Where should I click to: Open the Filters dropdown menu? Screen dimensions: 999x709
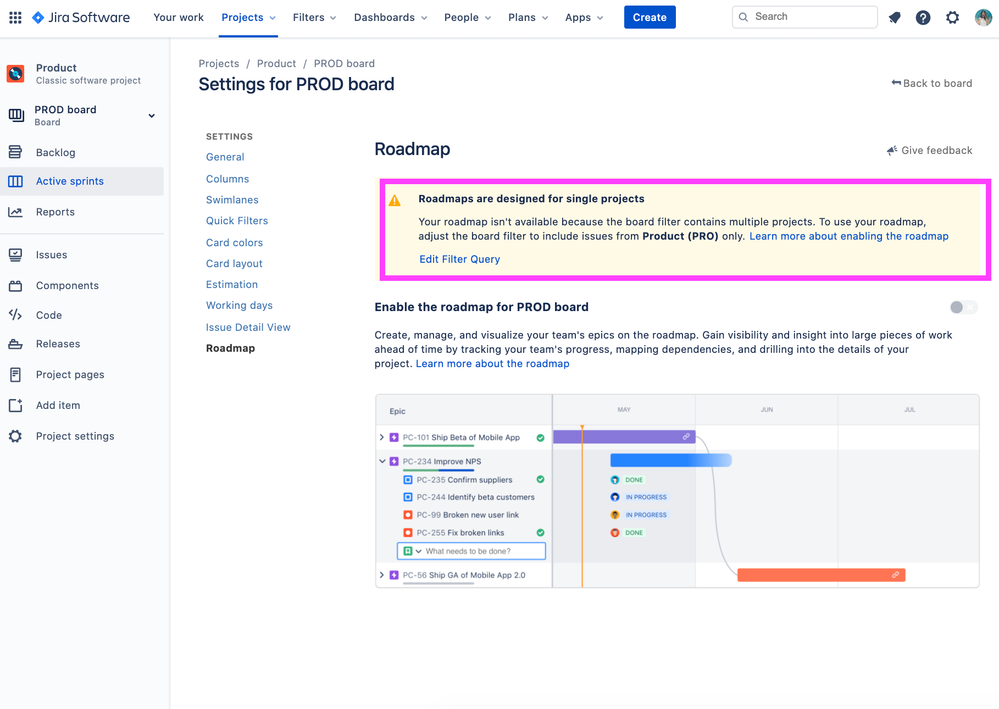pyautogui.click(x=314, y=18)
